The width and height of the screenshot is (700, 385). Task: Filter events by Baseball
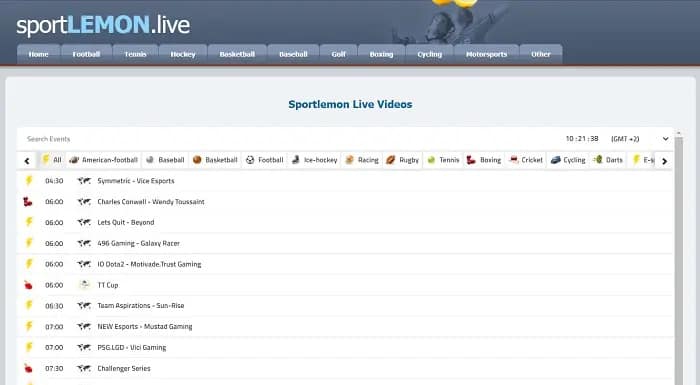pos(165,160)
